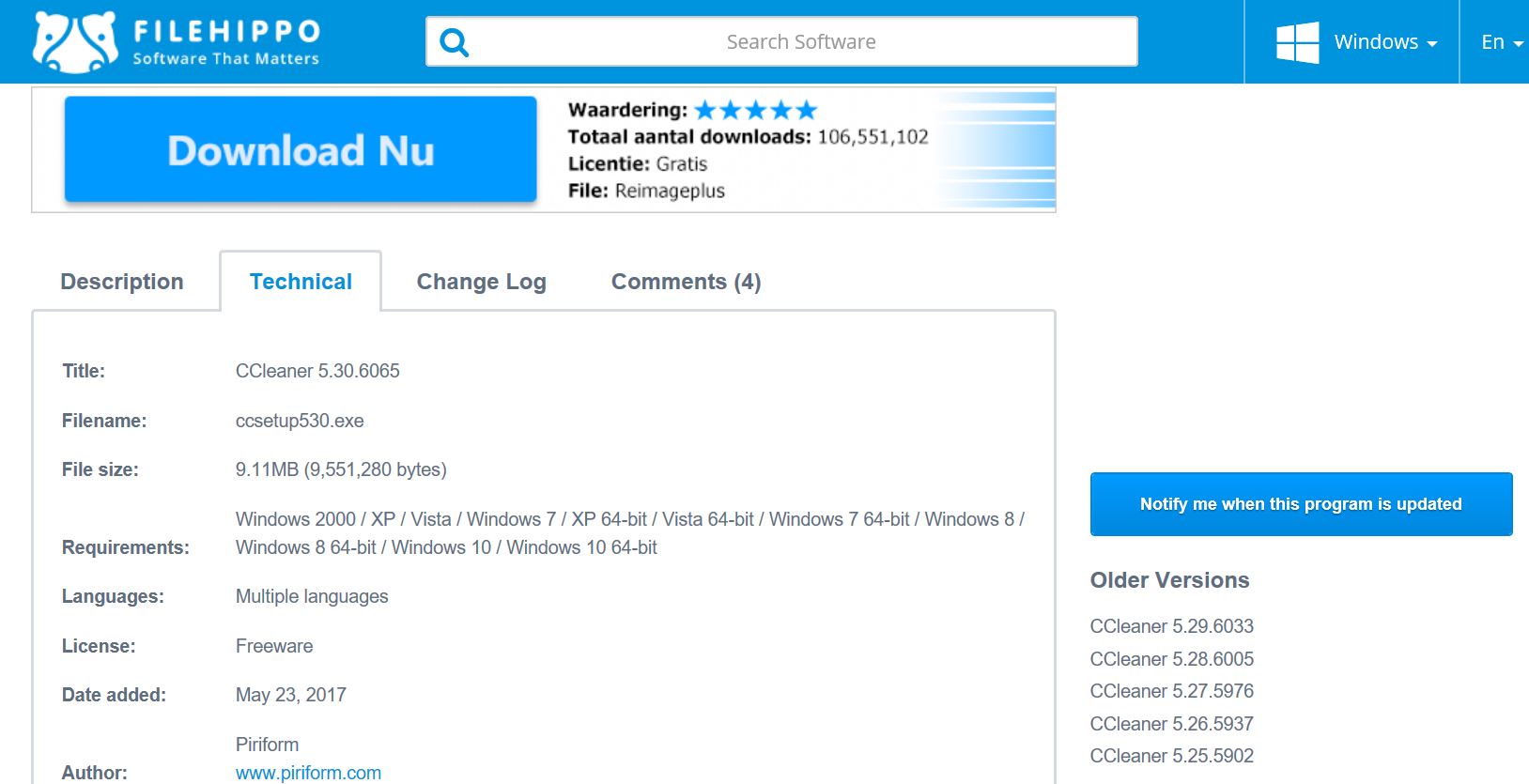Click the Older Versions heading
1529x784 pixels.
pos(1169,580)
